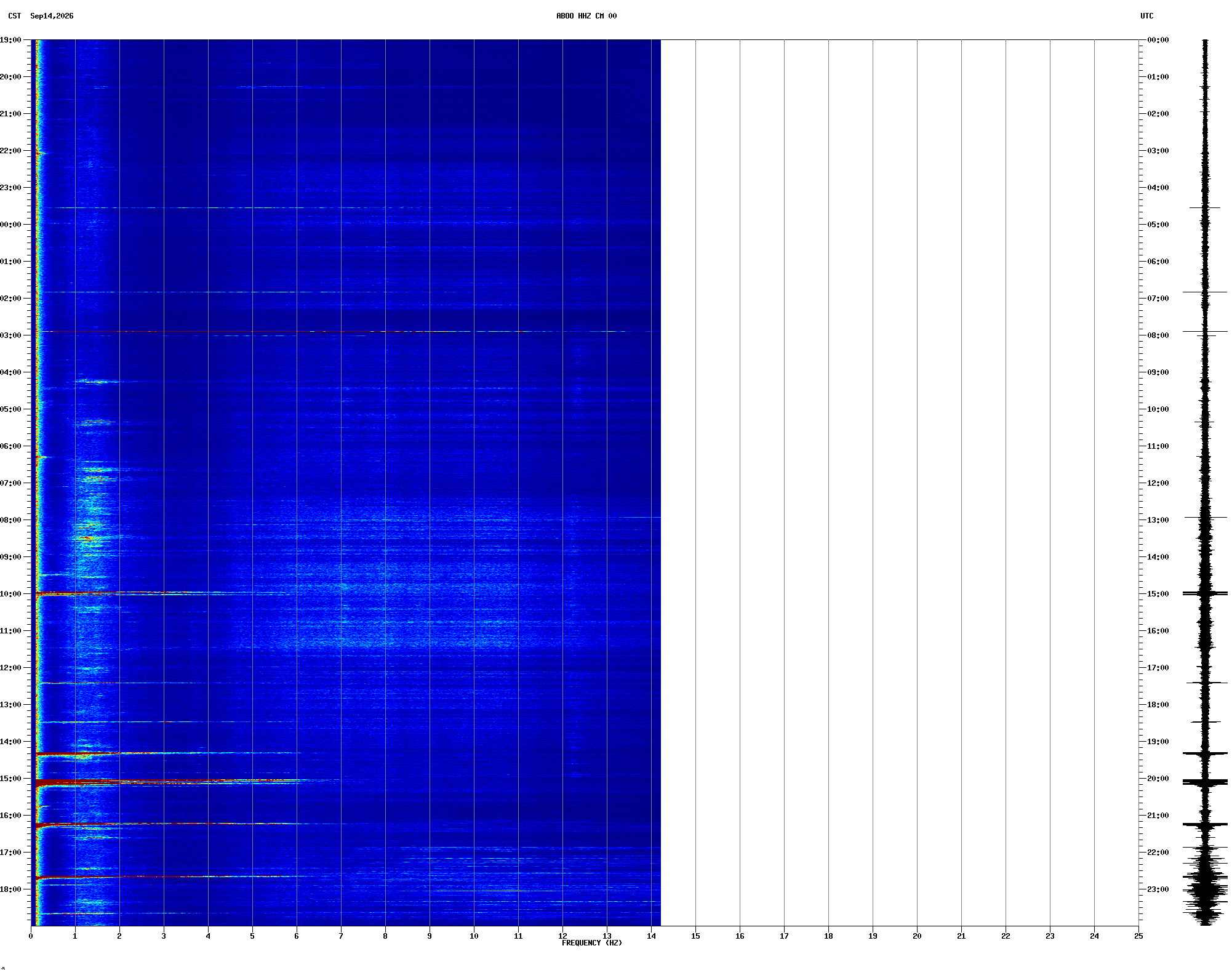
Task: Click the 16:00 UTC time marker
Action: (1158, 631)
